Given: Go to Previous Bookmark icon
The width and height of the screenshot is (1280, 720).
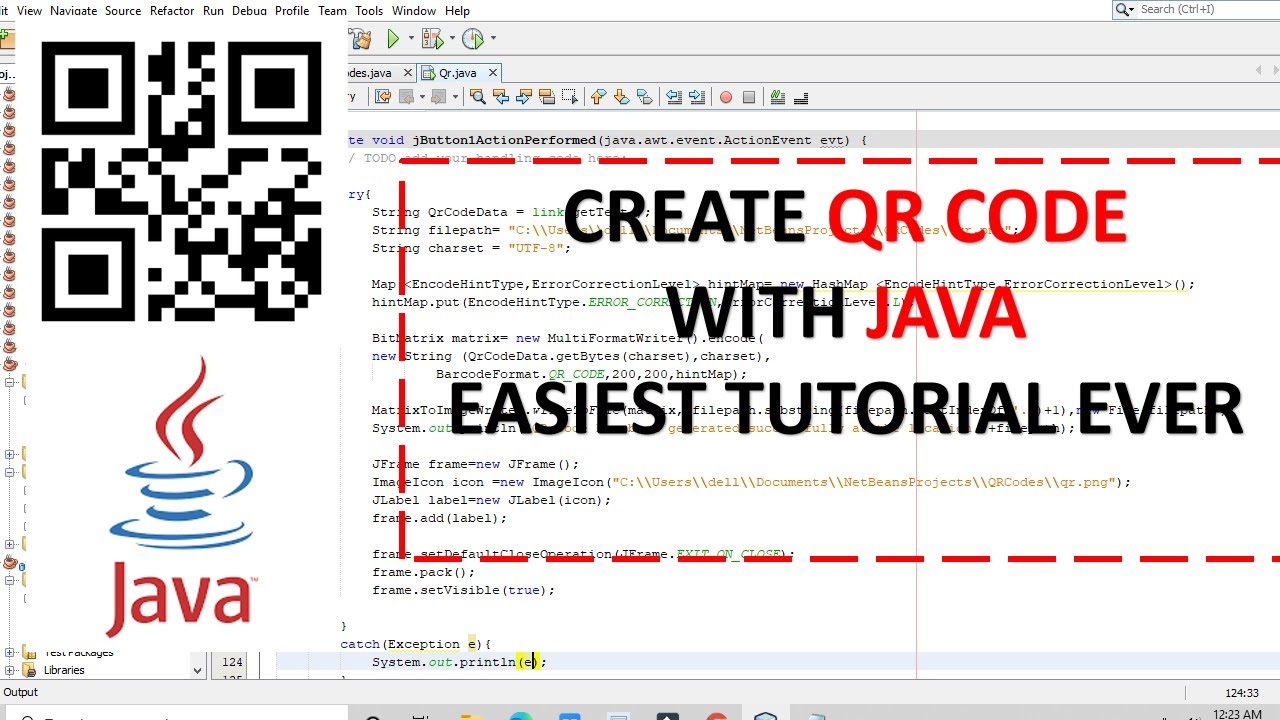Looking at the screenshot, I should click(x=598, y=97).
